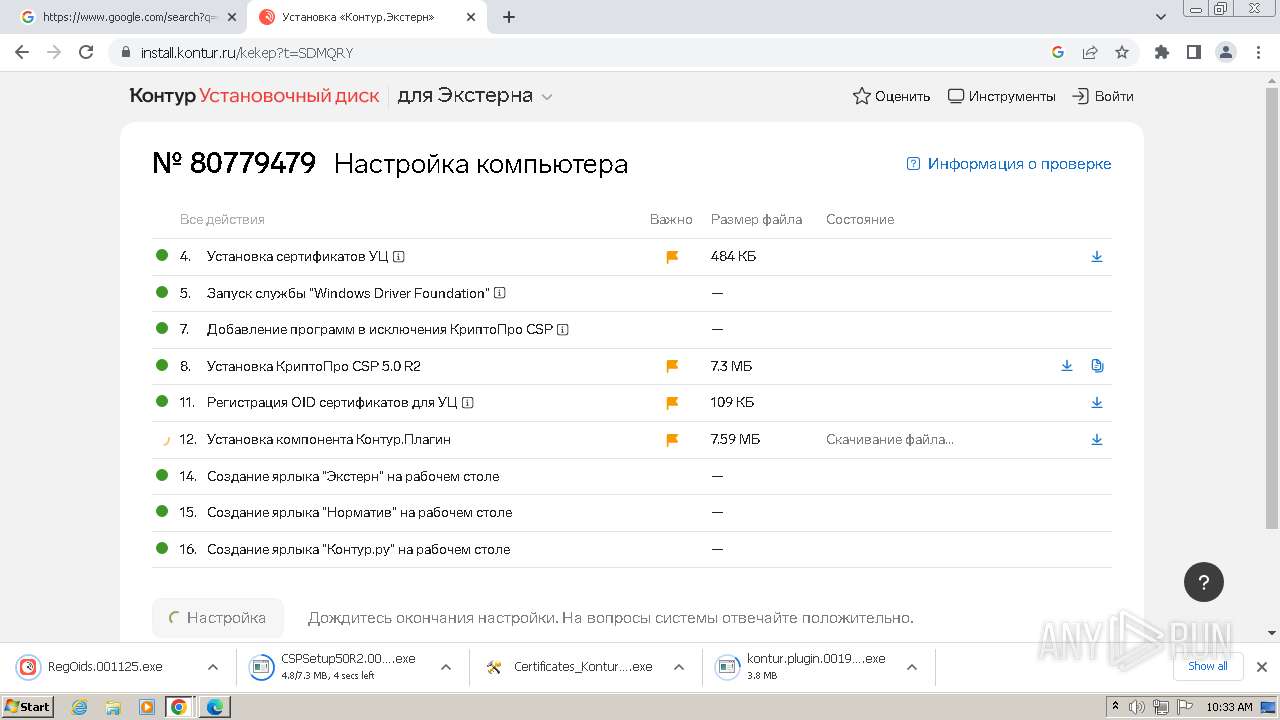This screenshot has width=1280, height=720.
Task: Open a new browser tab
Action: pyautogui.click(x=509, y=17)
